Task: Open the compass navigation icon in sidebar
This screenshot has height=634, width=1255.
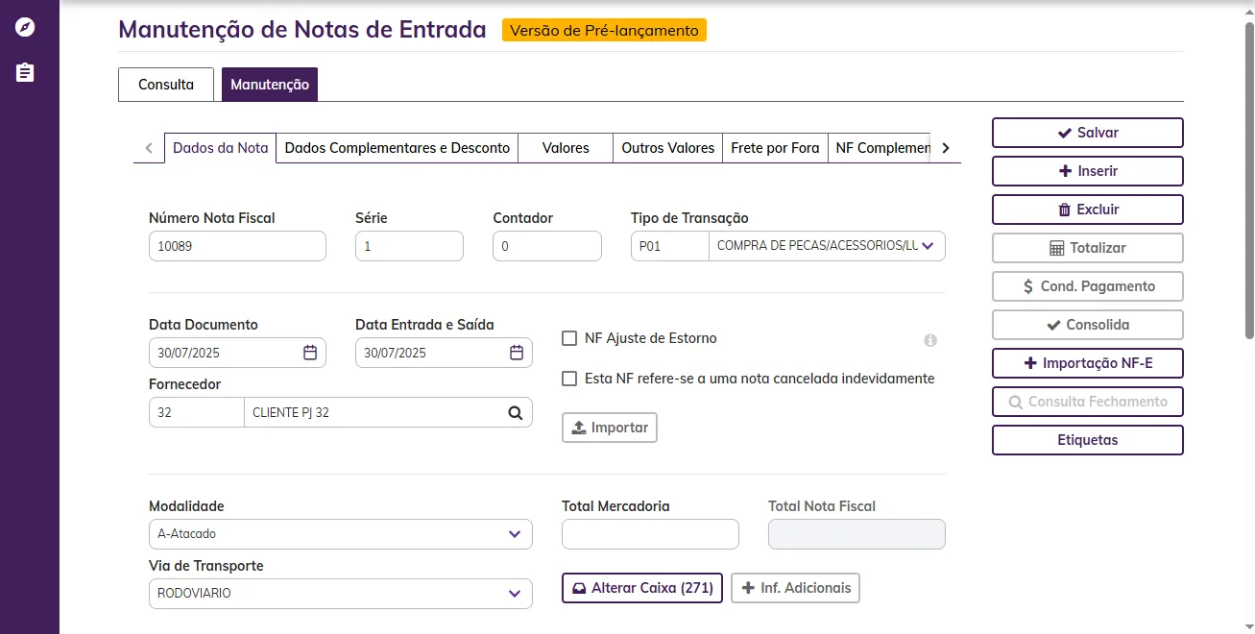Action: point(25,27)
